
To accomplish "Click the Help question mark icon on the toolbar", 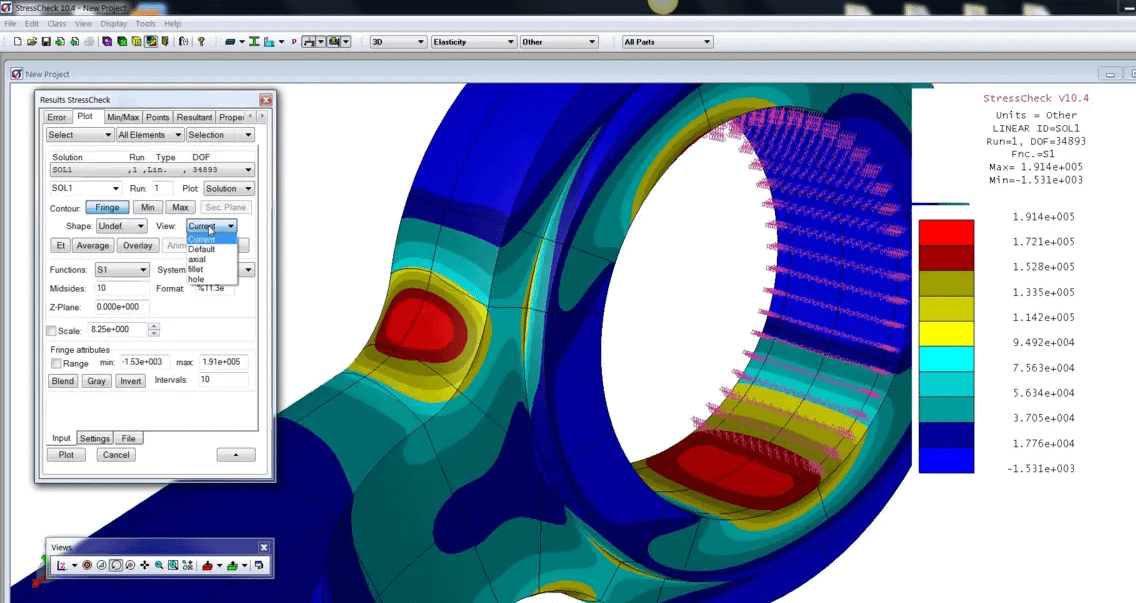I will click(x=200, y=41).
